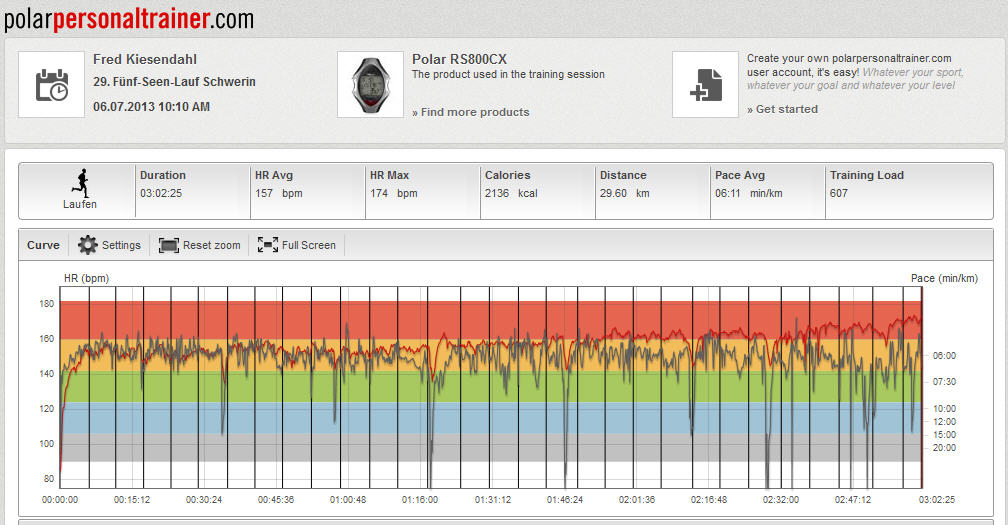Click the Full Screen label
1008x525 pixels.
(x=309, y=245)
